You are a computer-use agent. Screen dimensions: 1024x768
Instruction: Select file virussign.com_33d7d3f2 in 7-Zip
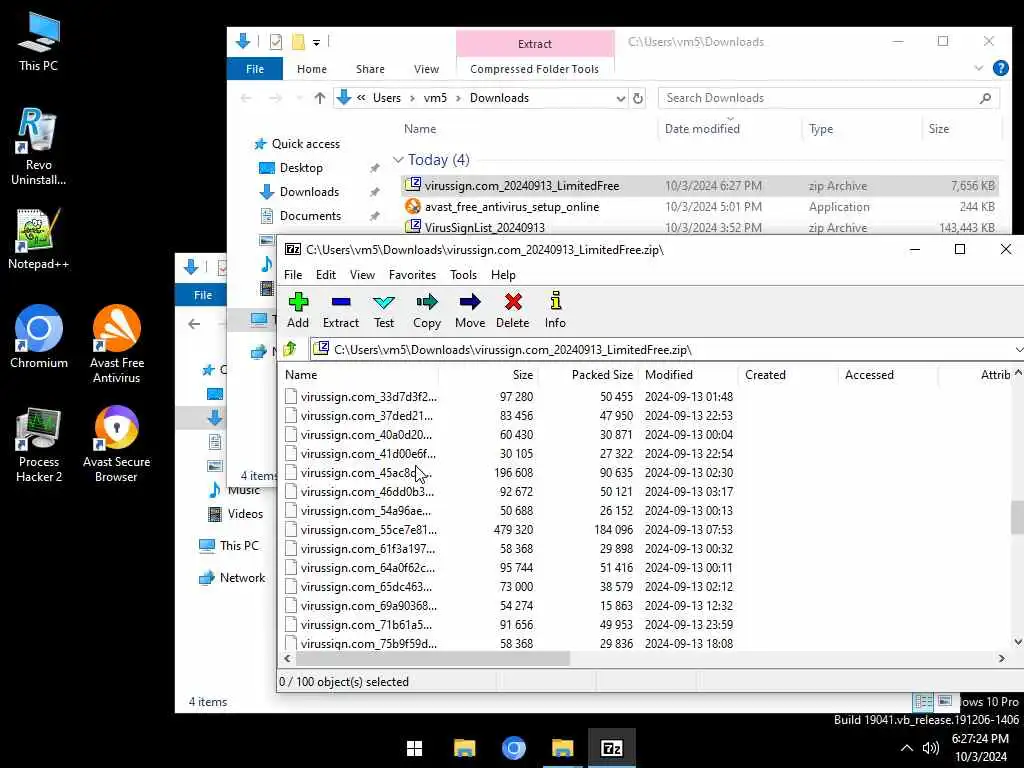click(x=368, y=396)
